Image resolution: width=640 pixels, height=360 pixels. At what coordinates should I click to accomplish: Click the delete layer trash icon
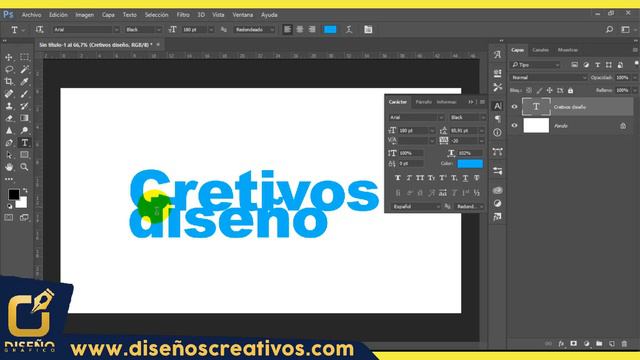point(624,344)
